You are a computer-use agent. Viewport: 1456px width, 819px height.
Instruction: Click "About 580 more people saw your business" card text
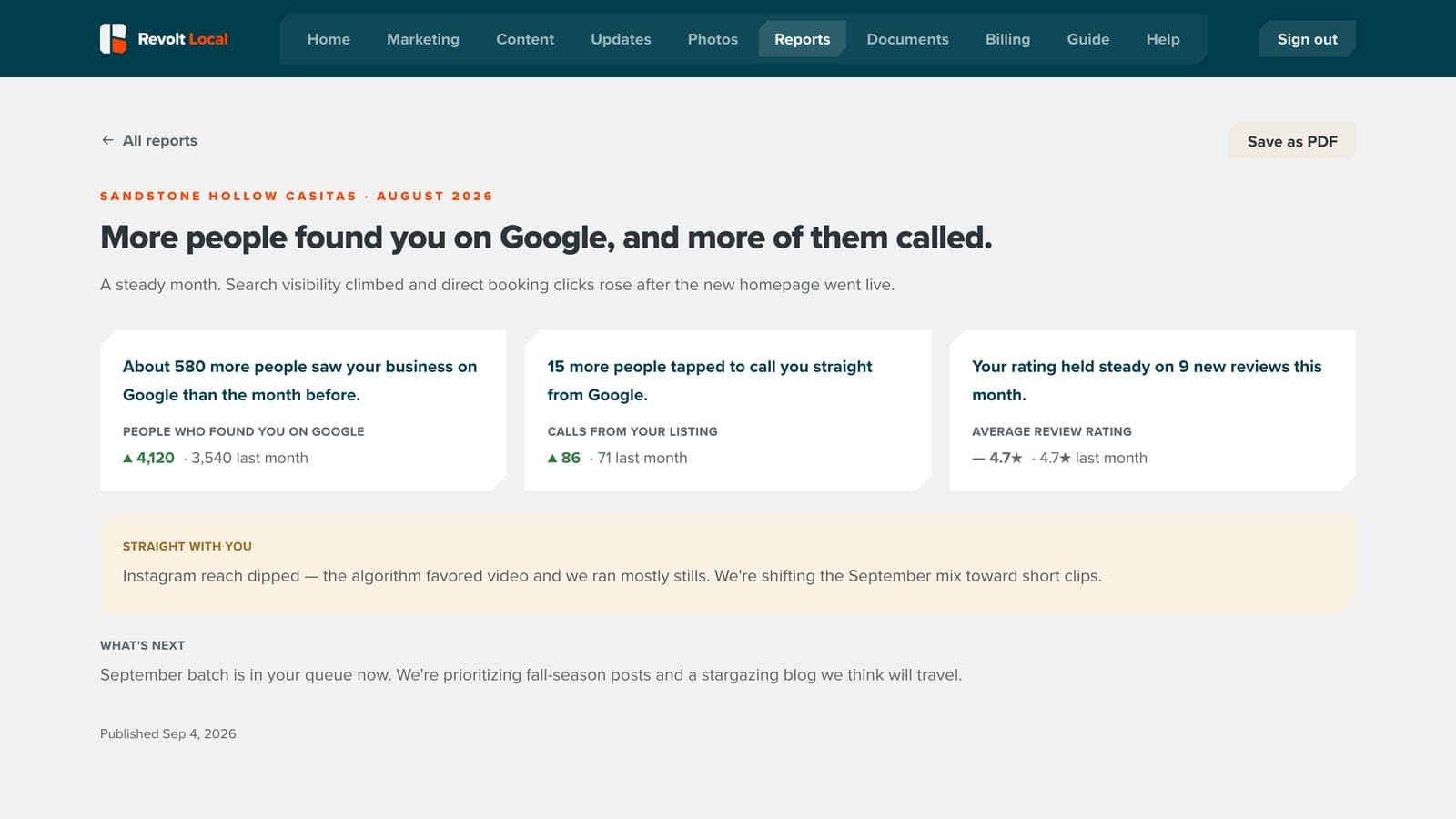(x=300, y=380)
